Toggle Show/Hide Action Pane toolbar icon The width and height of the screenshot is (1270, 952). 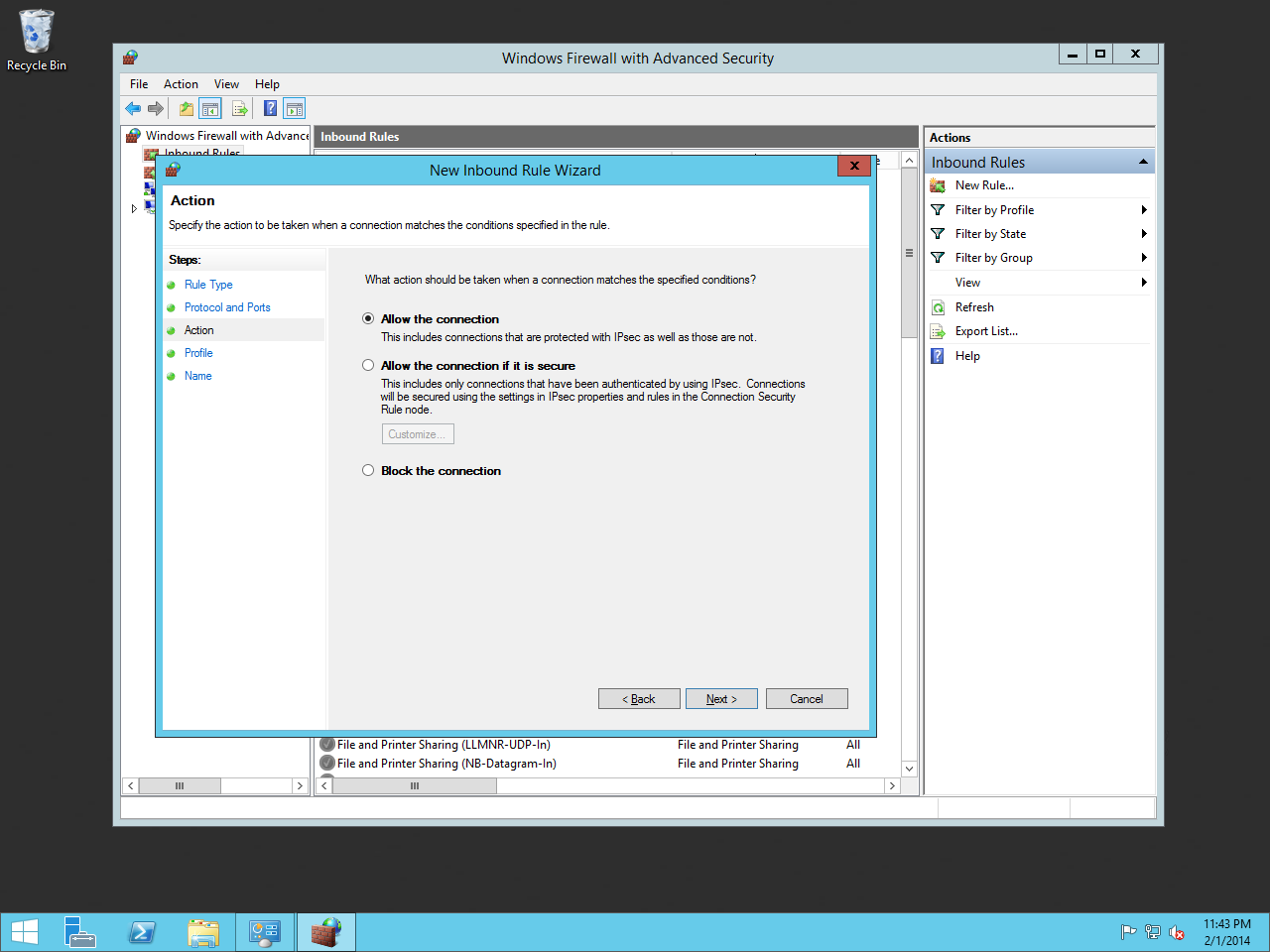point(295,109)
